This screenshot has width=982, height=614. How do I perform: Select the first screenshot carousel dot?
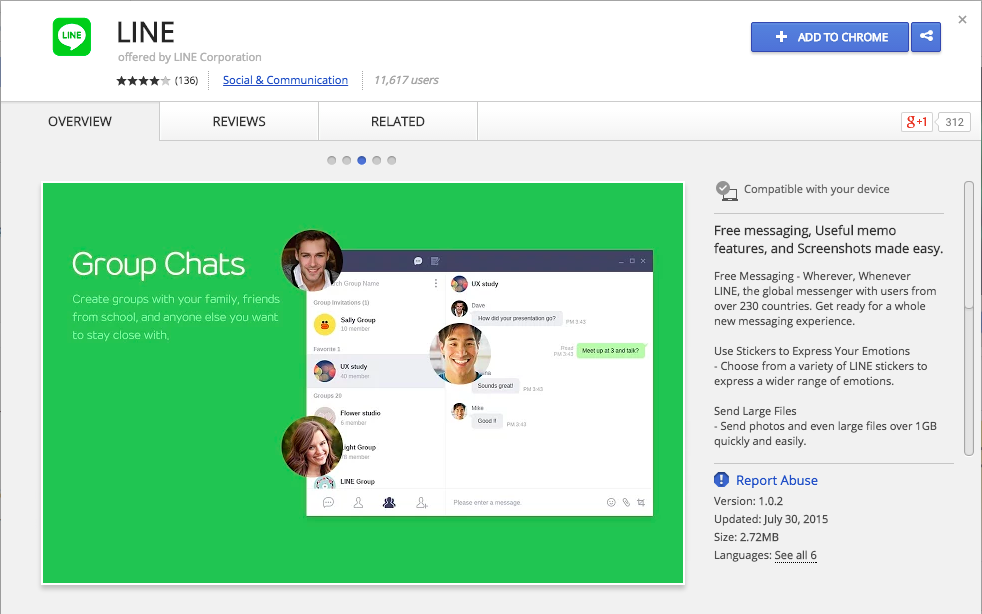331,160
